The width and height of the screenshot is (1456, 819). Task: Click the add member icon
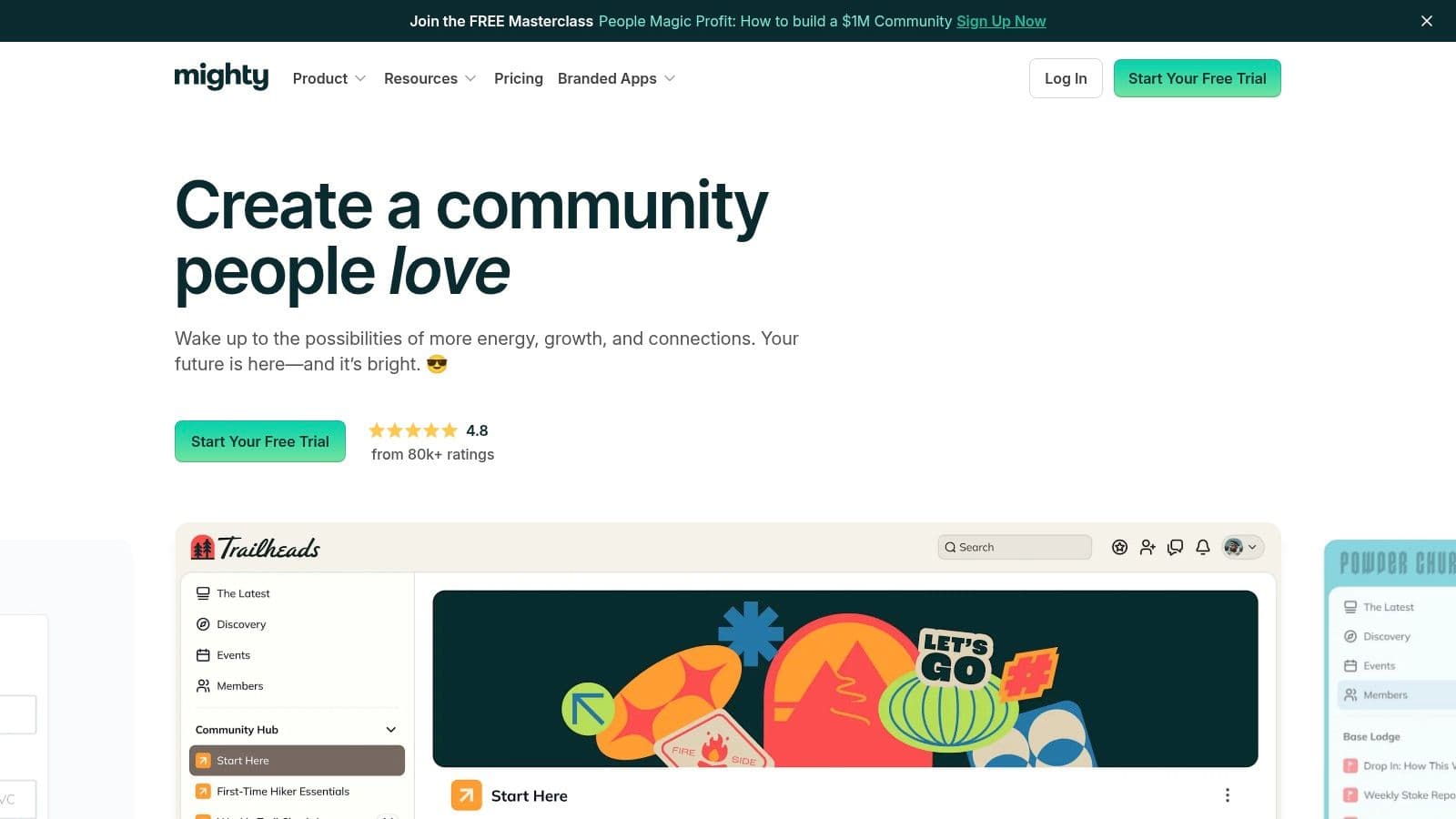coord(1148,547)
